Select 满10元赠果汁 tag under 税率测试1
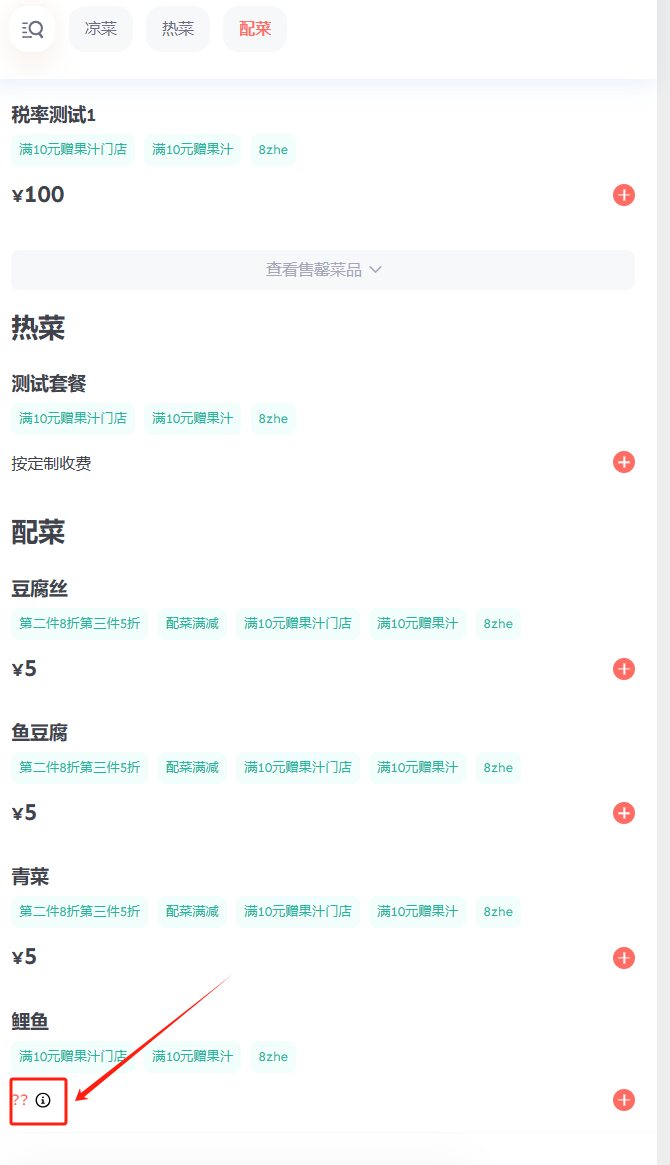Viewport: 670px width, 1165px height. coord(192,149)
